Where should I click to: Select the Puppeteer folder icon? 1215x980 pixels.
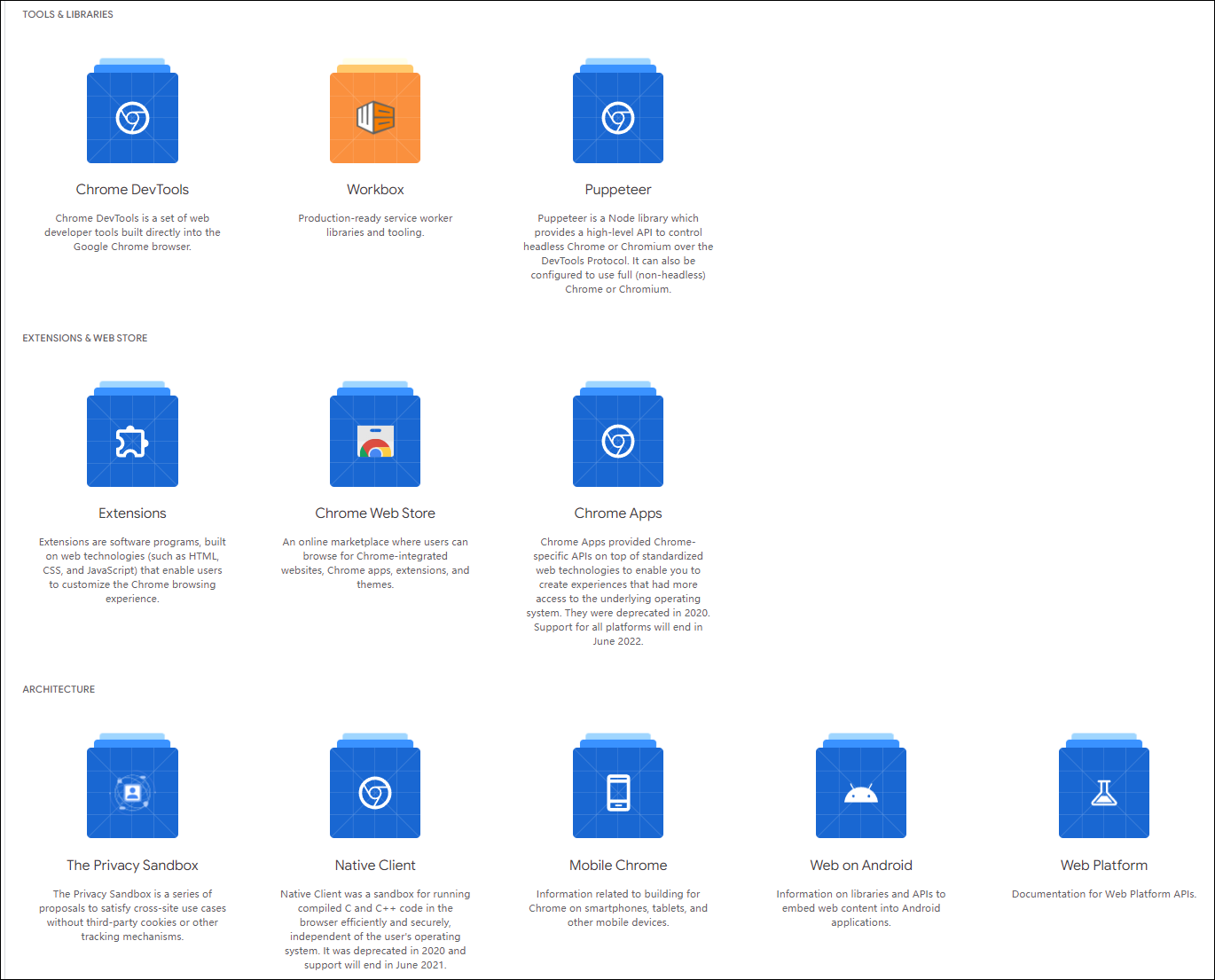tap(618, 111)
